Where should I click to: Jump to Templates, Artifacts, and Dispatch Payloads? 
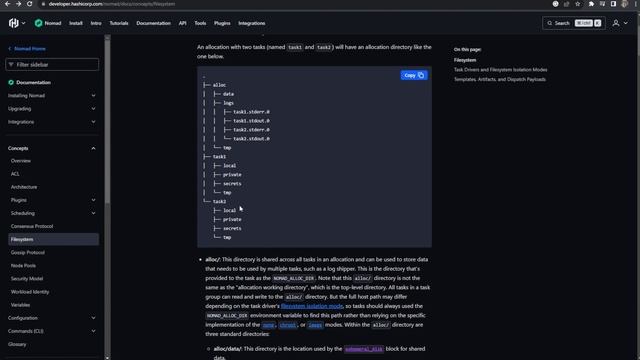500,80
